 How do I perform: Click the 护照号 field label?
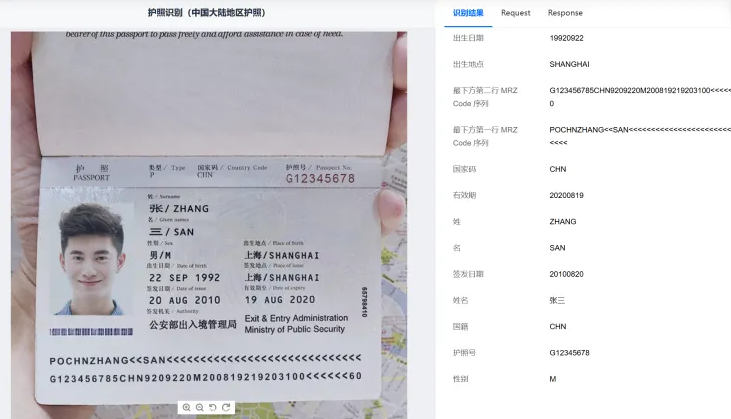click(x=464, y=353)
